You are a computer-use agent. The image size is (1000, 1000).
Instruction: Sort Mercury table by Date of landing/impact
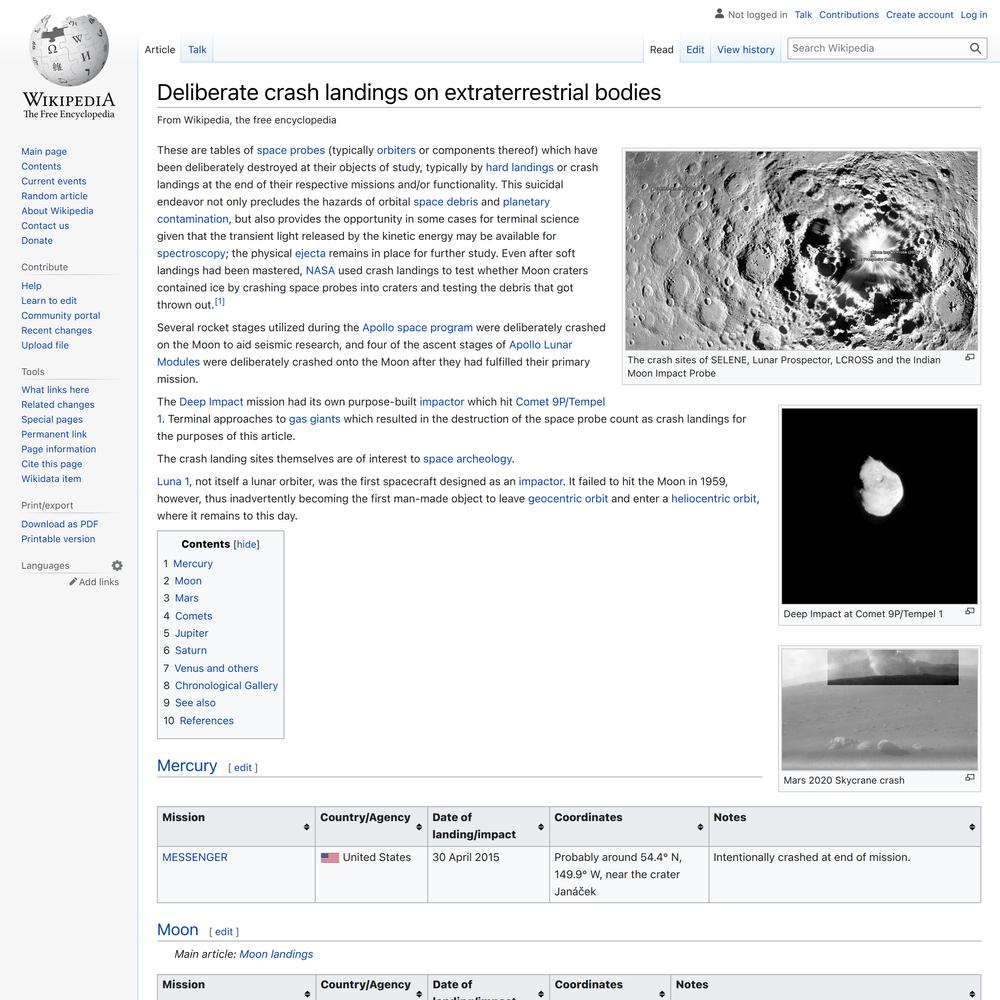[x=541, y=827]
